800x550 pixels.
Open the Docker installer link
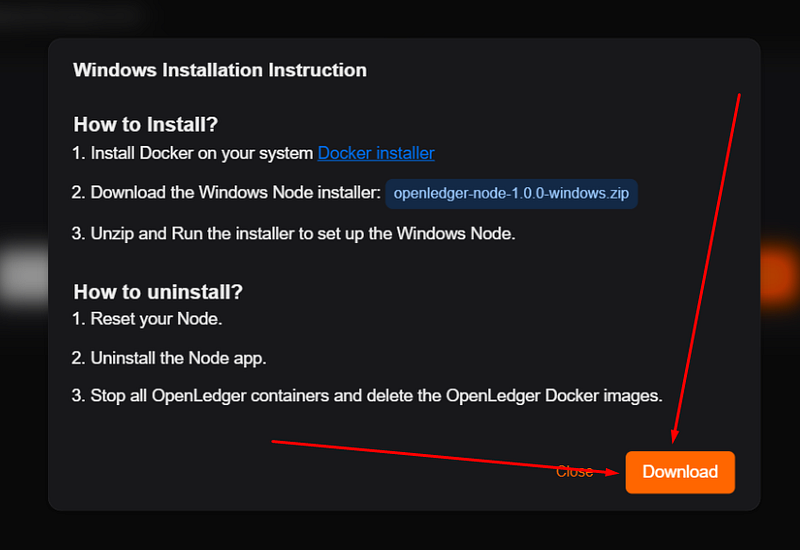[x=376, y=153]
